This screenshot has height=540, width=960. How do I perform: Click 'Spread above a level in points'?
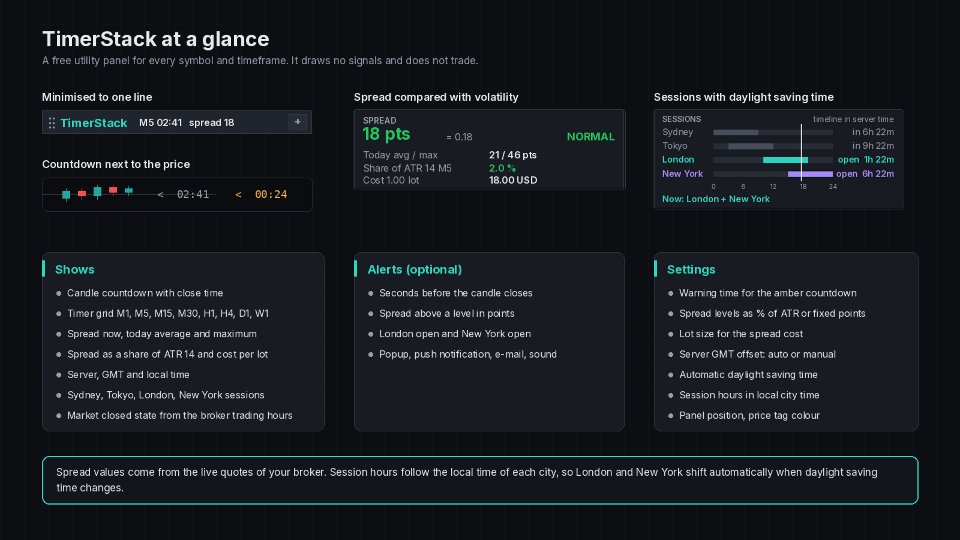click(446, 313)
